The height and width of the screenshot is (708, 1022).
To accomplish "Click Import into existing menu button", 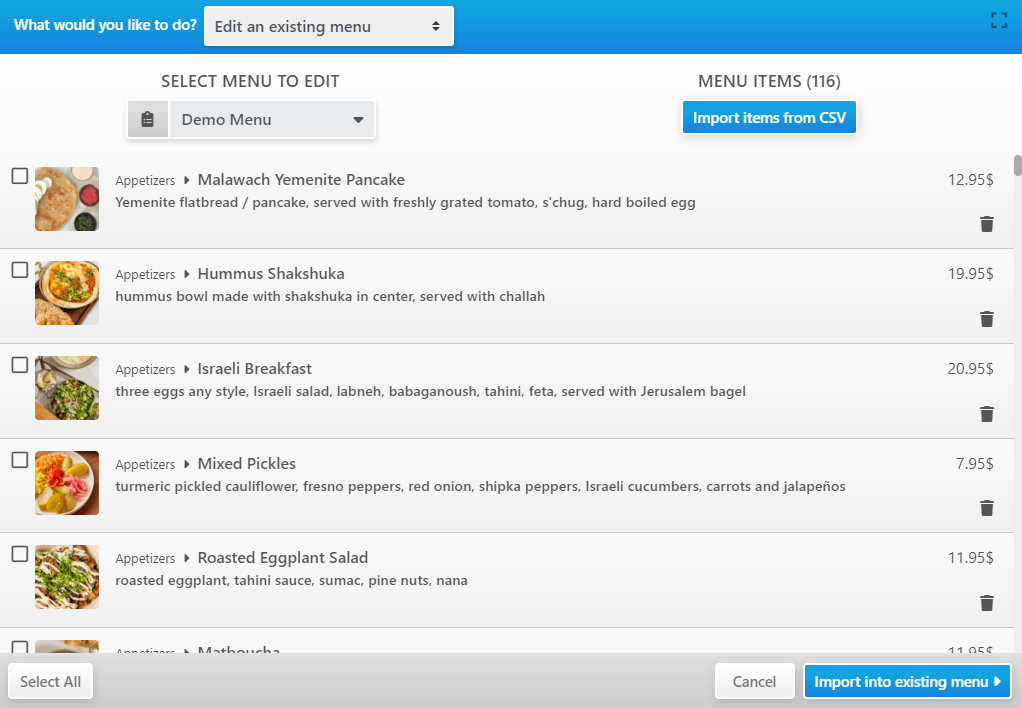I will [907, 682].
